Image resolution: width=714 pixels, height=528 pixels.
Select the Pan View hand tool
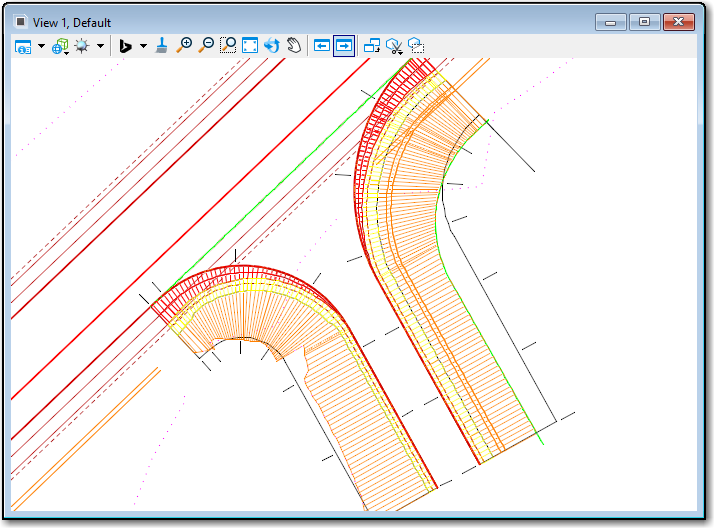(294, 46)
